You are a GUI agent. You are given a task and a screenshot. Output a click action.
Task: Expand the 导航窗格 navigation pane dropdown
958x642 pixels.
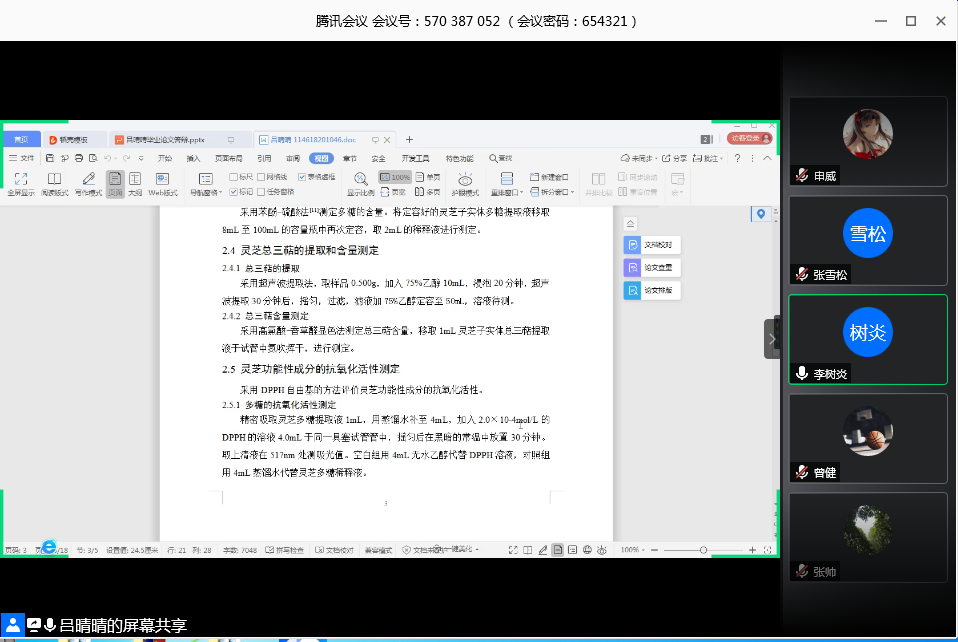click(x=203, y=192)
